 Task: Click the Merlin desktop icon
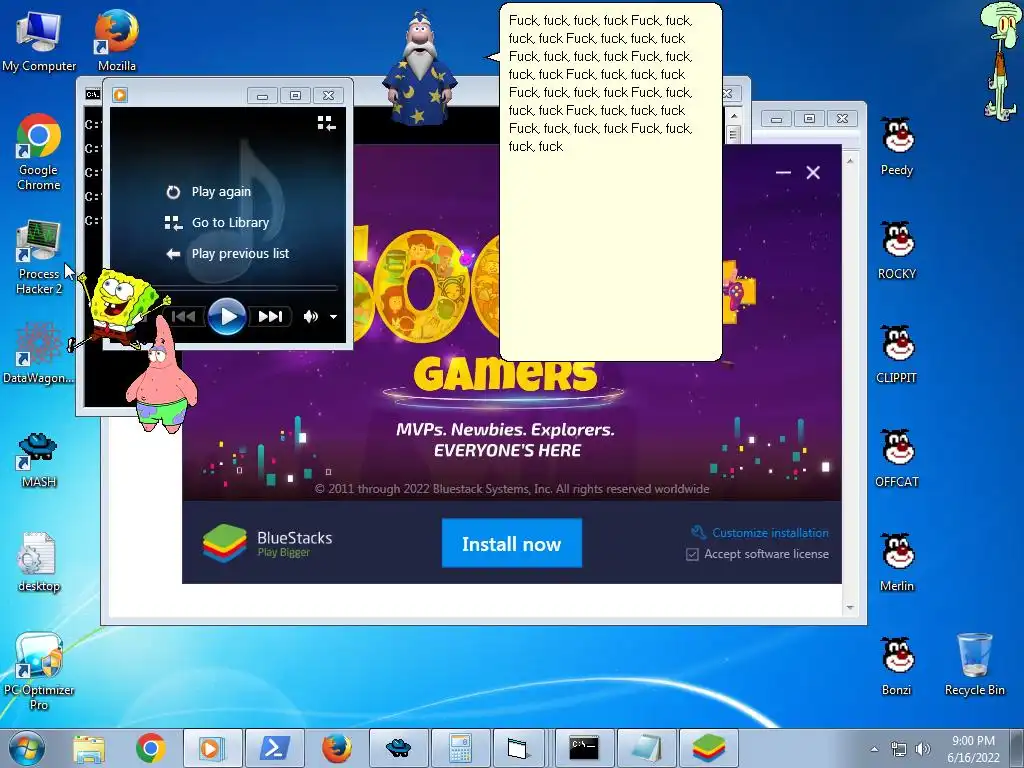coord(897,562)
